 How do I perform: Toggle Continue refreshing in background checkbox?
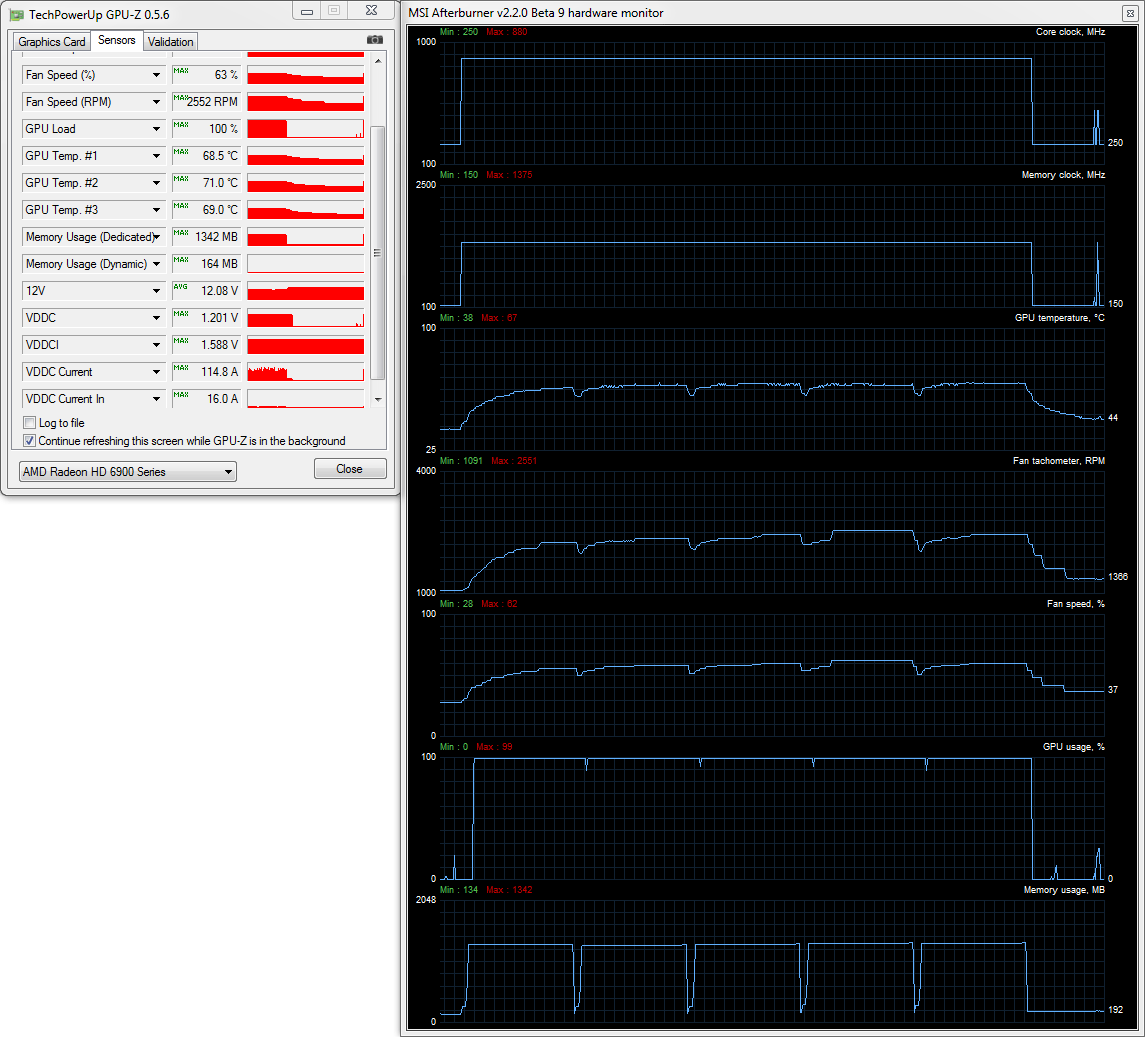(30, 441)
